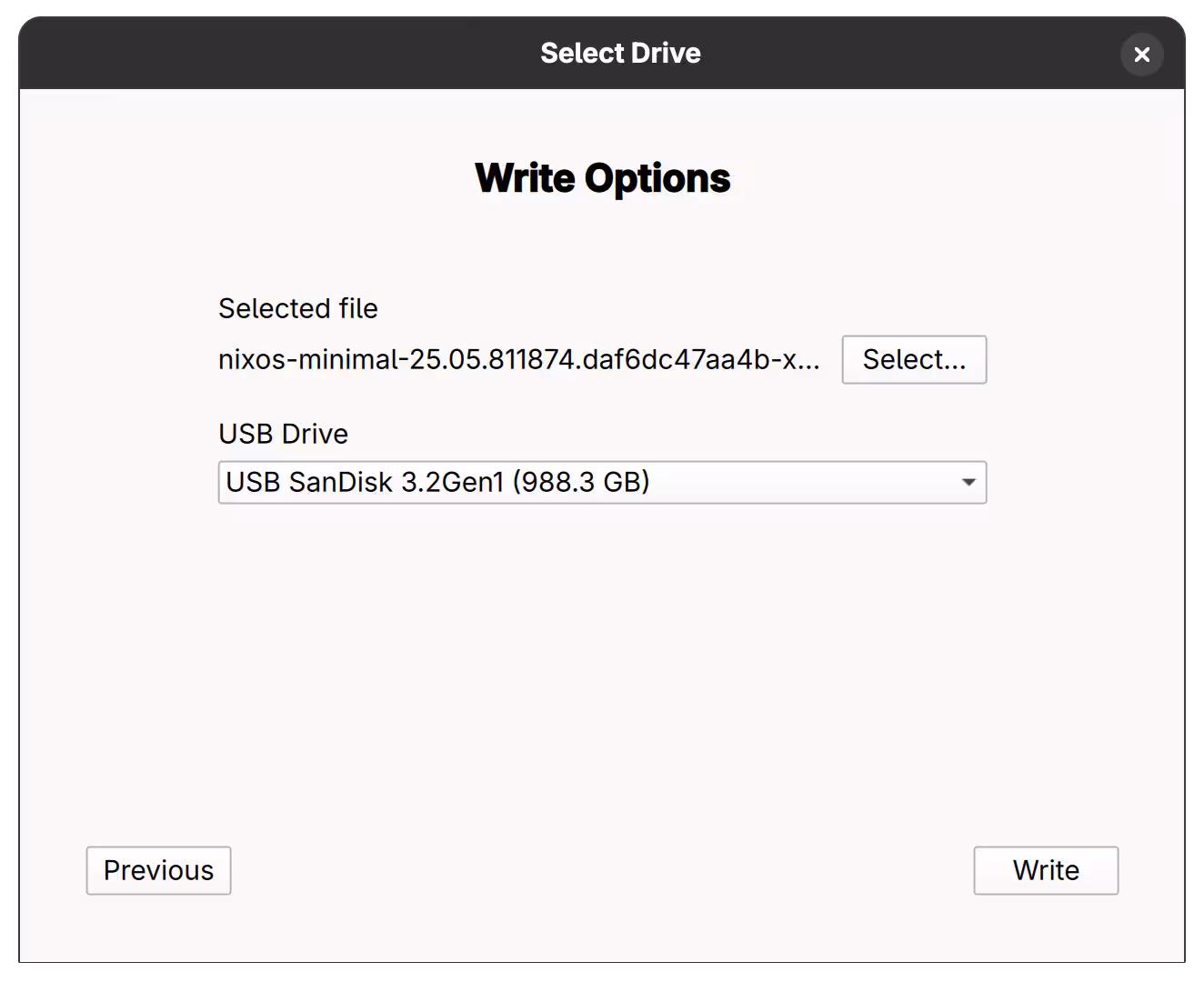Image resolution: width=1204 pixels, height=982 pixels.
Task: Click the dropdown arrow next to SanDisk drive
Action: tap(968, 483)
